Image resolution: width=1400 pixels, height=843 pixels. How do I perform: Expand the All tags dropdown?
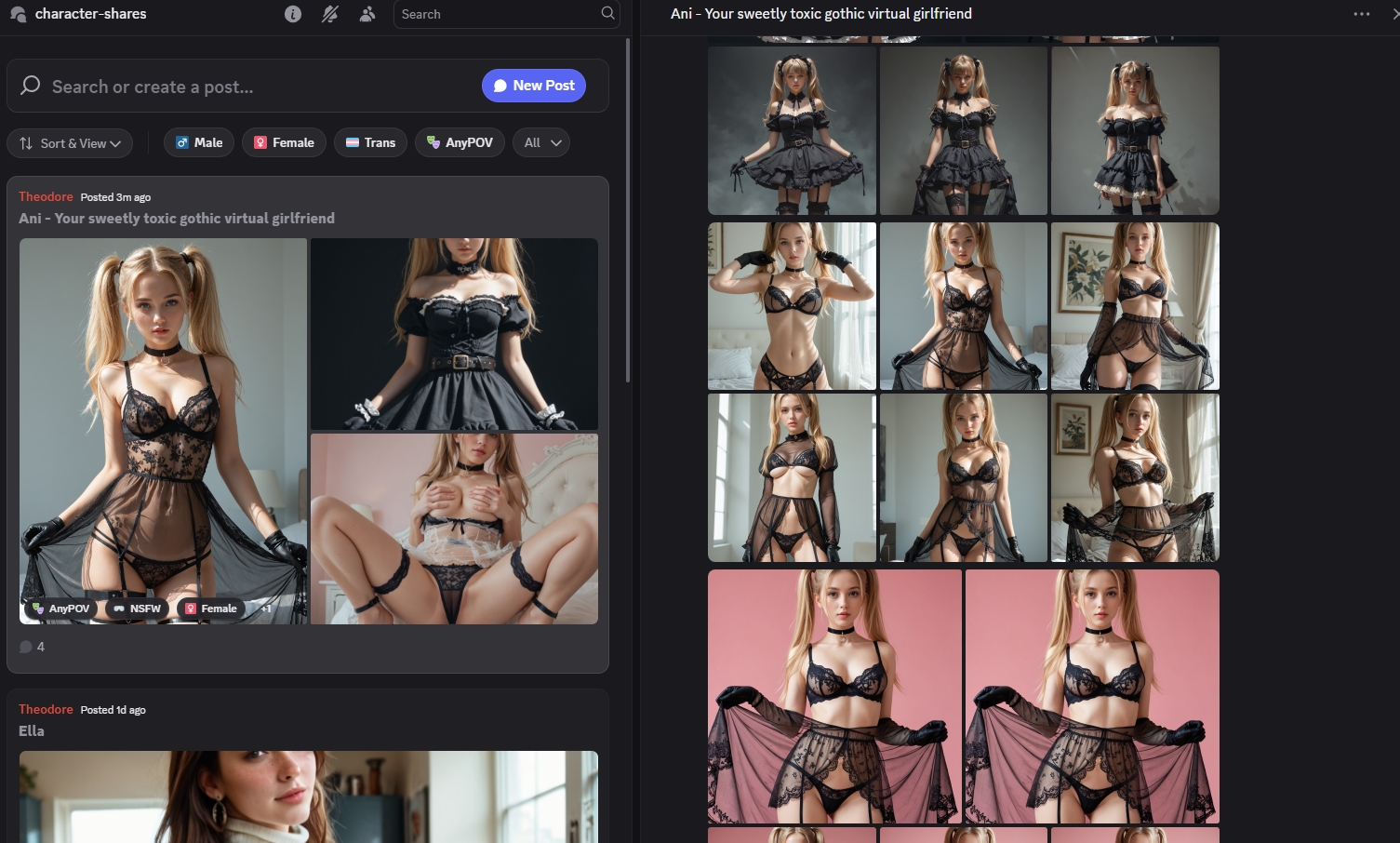tap(541, 142)
